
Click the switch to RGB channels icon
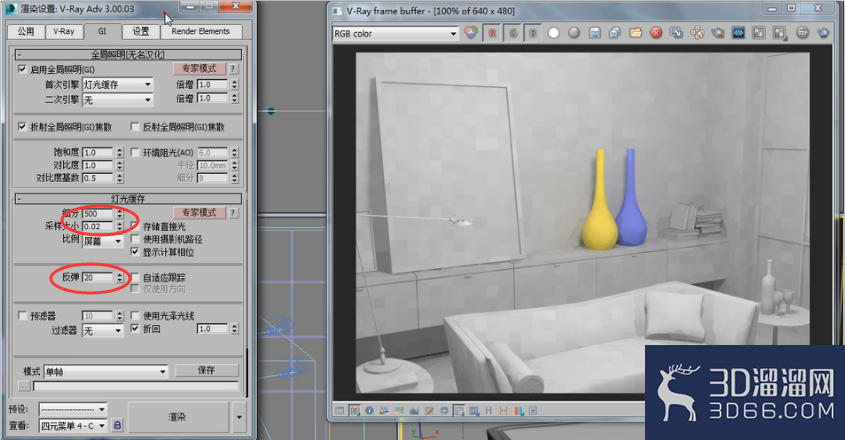[470, 33]
